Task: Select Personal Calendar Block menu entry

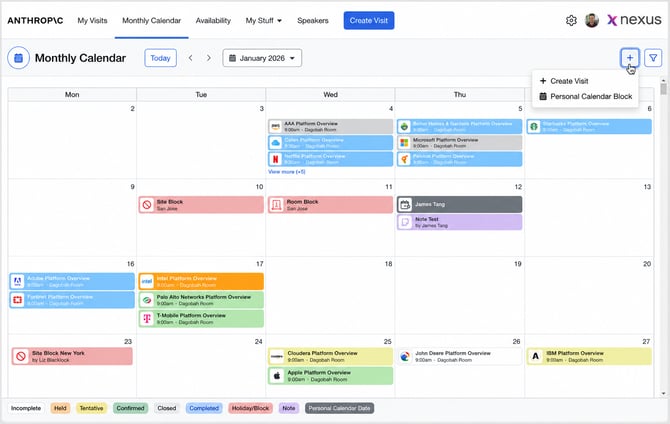Action: 585,97
